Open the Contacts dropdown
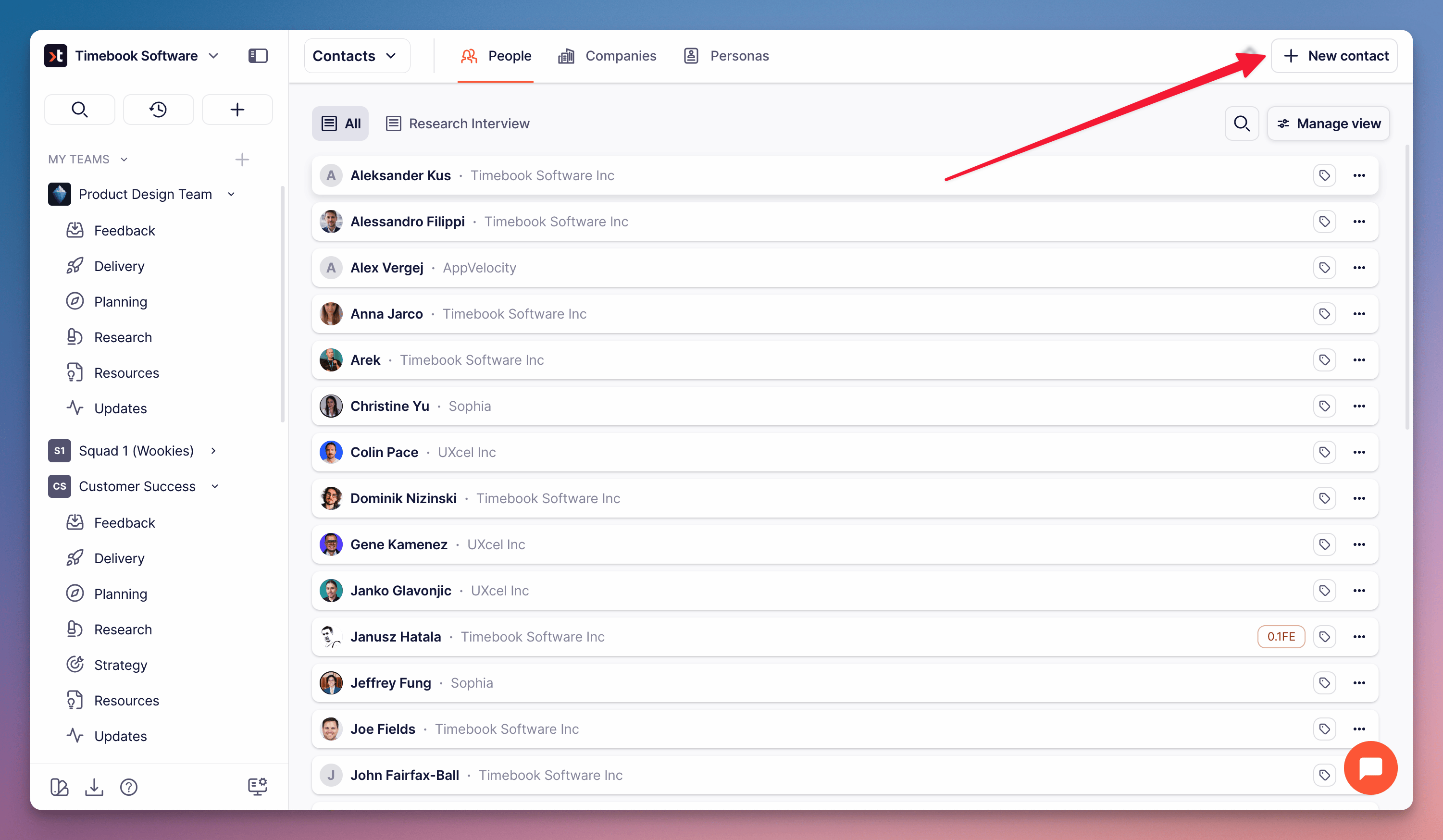The height and width of the screenshot is (840, 1443). tap(356, 56)
